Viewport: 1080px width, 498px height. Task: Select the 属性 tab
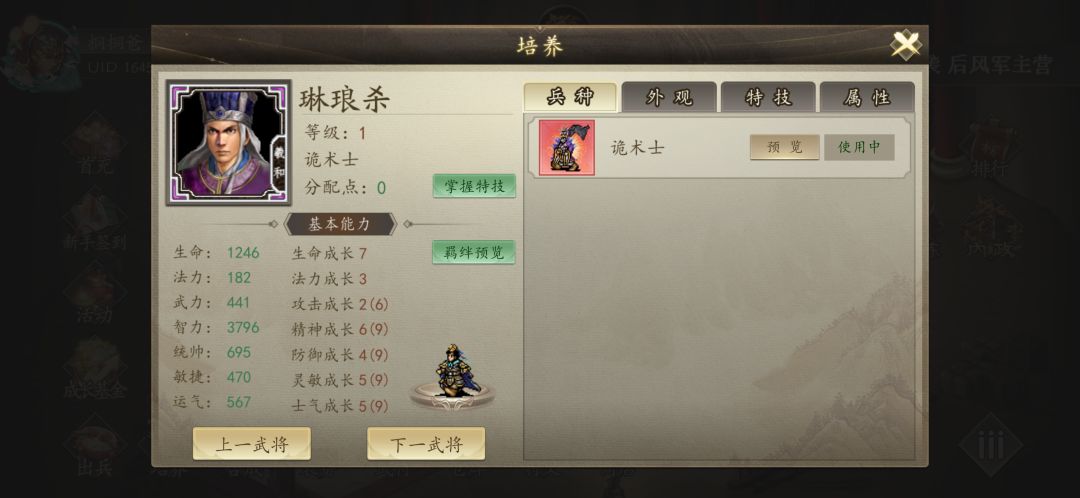[867, 97]
